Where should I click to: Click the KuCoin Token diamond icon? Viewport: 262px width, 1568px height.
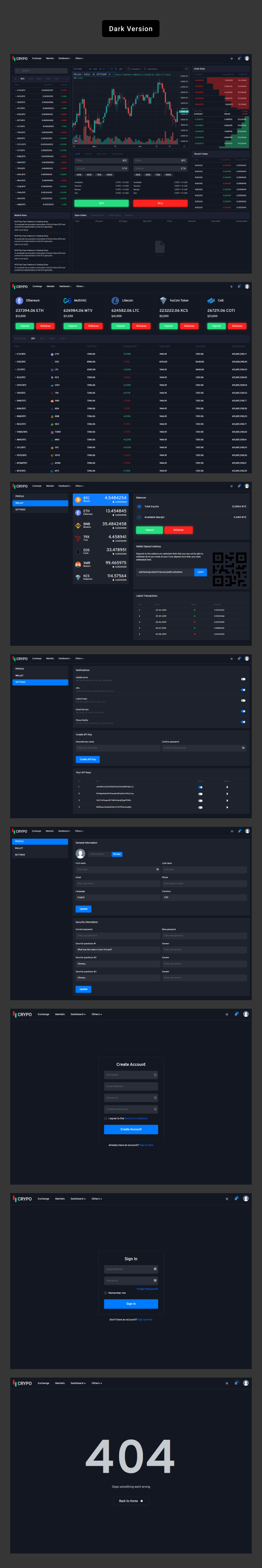click(x=163, y=301)
